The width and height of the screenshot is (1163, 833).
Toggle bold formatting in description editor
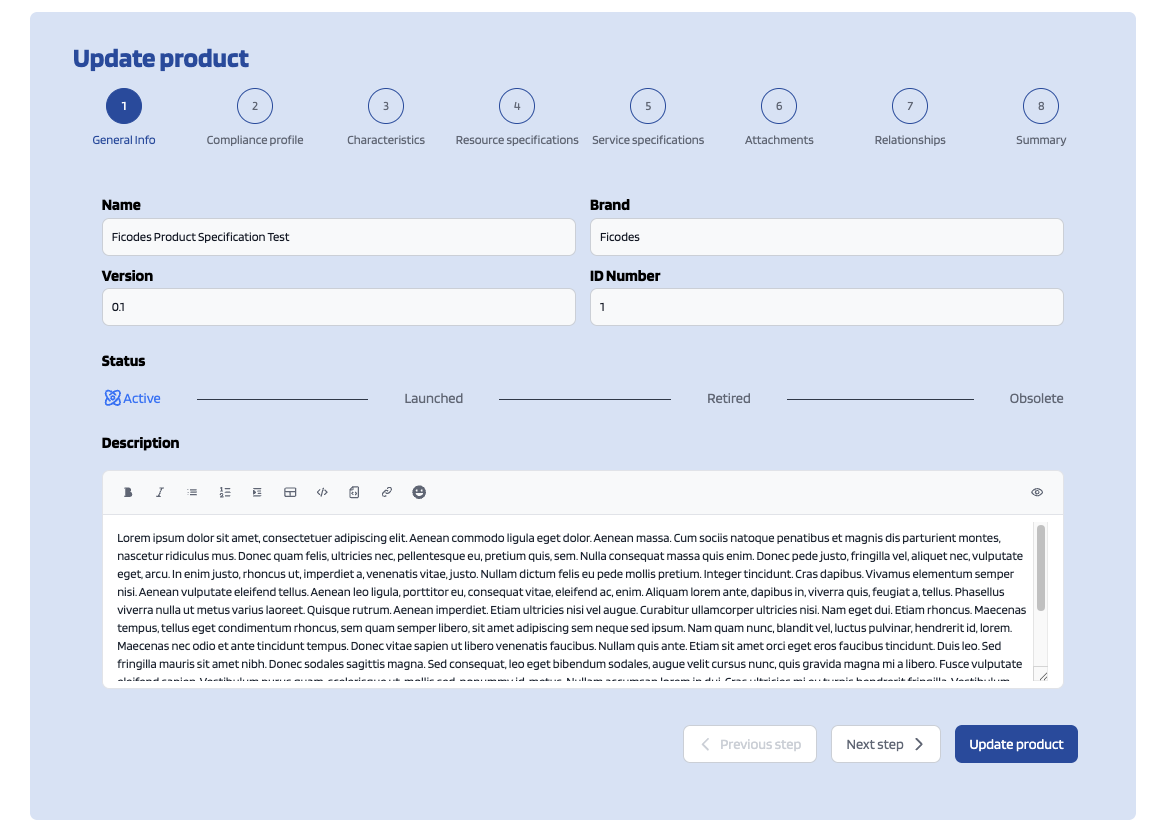(128, 492)
